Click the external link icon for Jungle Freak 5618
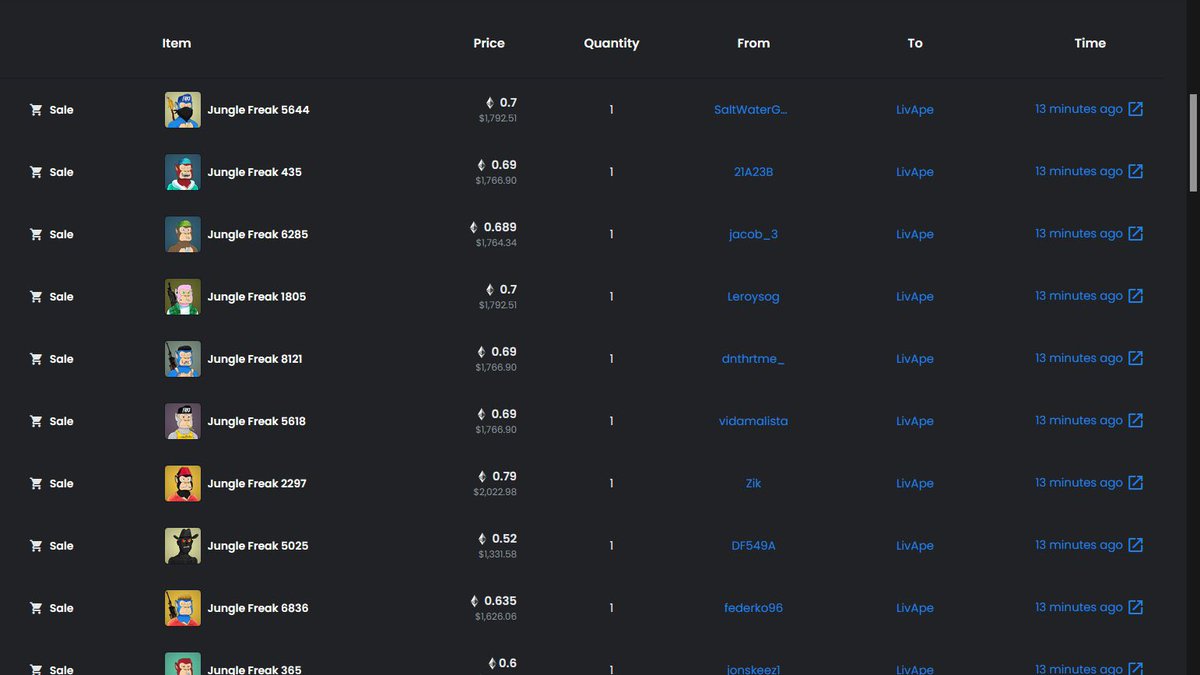Viewport: 1200px width, 675px height. point(1136,420)
